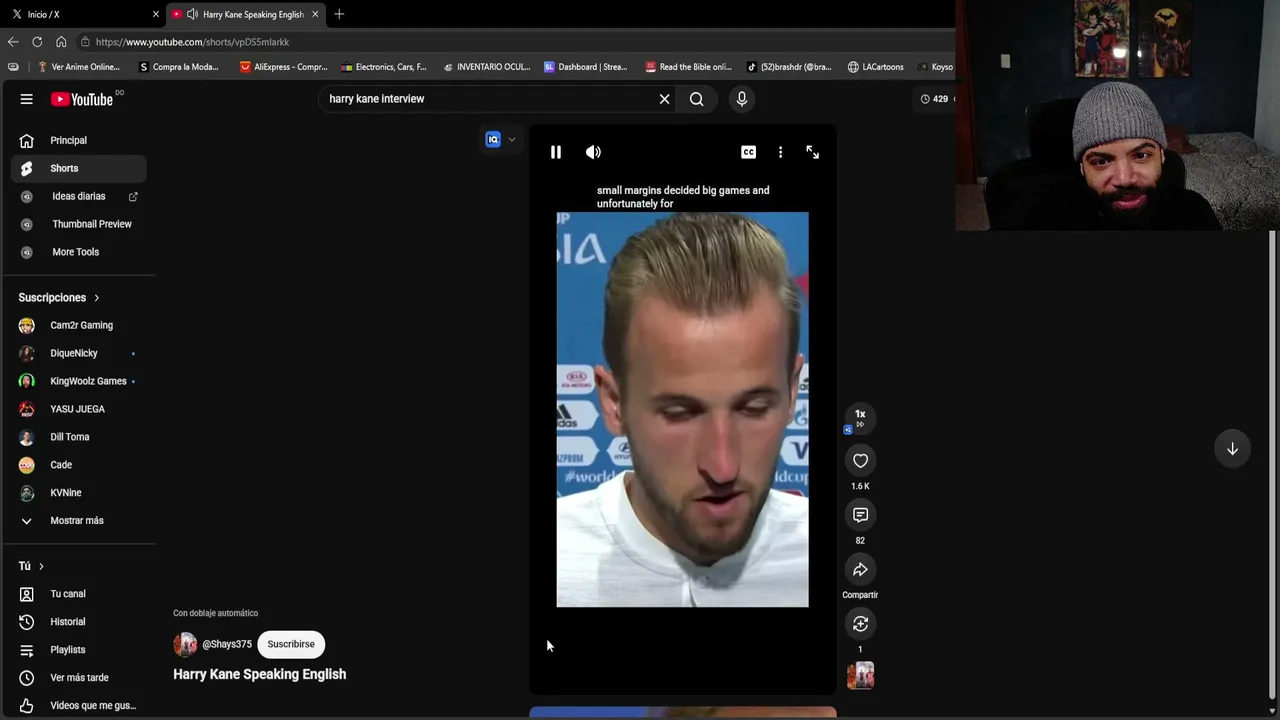Open Compra la Moda bookmark
Viewport: 1280px width, 720px height.
tap(179, 67)
